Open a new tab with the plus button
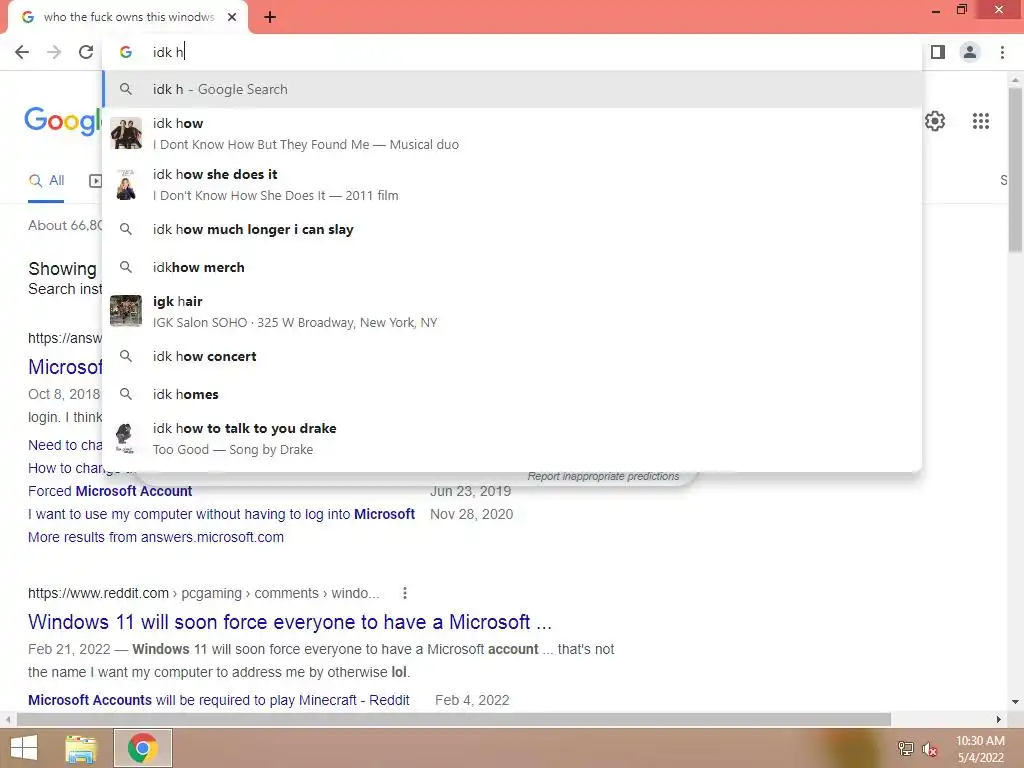The height and width of the screenshot is (768, 1024). [270, 17]
